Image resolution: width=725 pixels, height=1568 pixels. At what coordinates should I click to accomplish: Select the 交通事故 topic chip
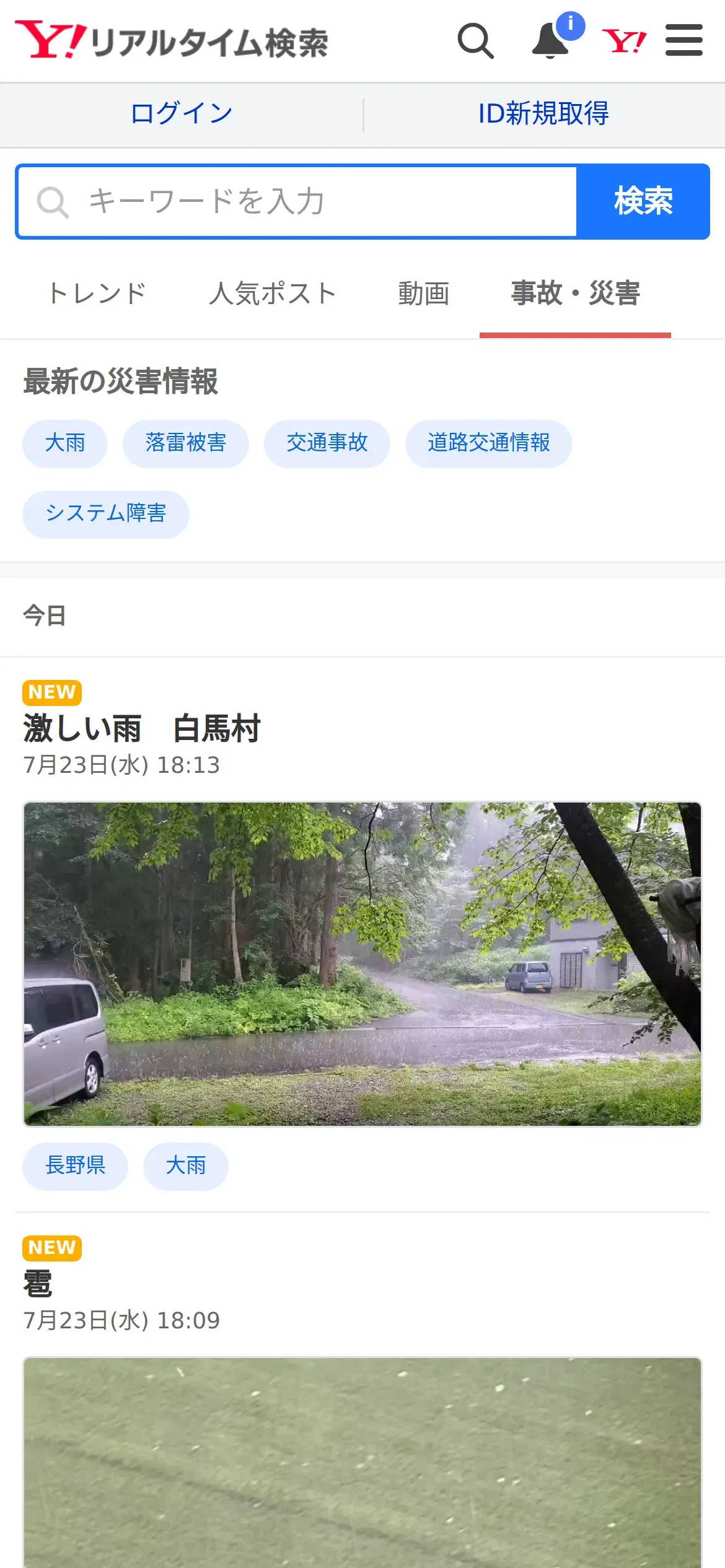327,443
